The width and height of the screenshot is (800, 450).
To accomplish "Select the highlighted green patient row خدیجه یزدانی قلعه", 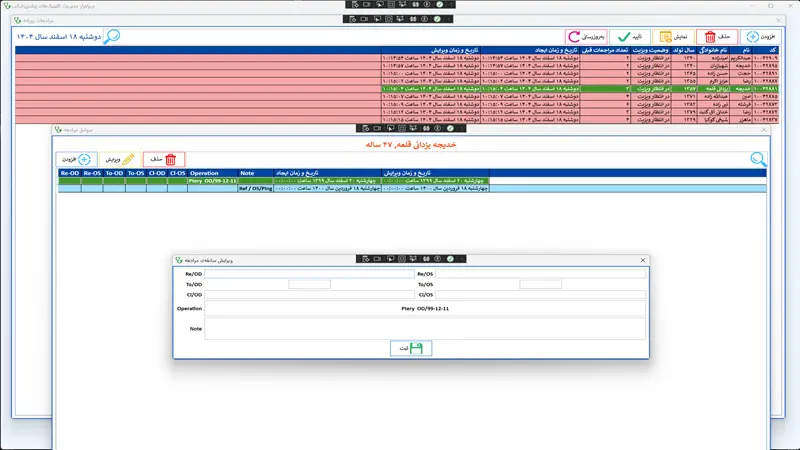I will [397, 89].
